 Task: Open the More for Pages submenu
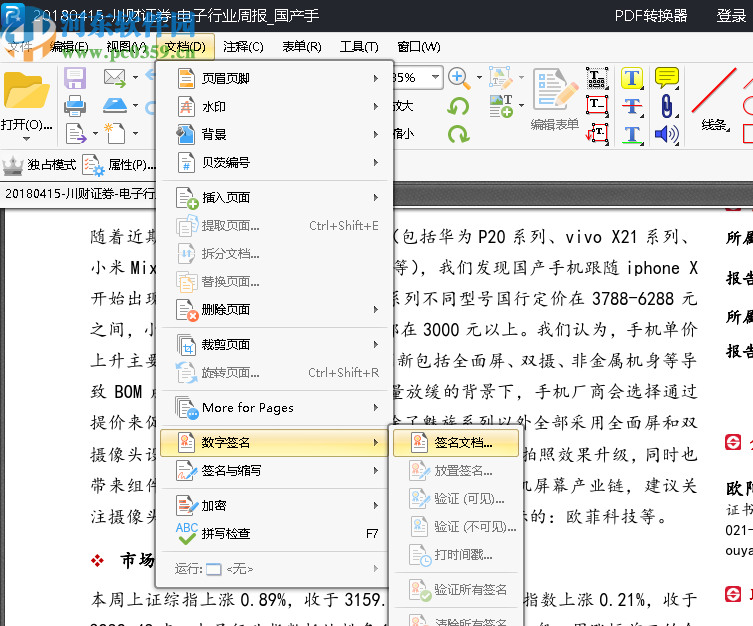(x=274, y=408)
